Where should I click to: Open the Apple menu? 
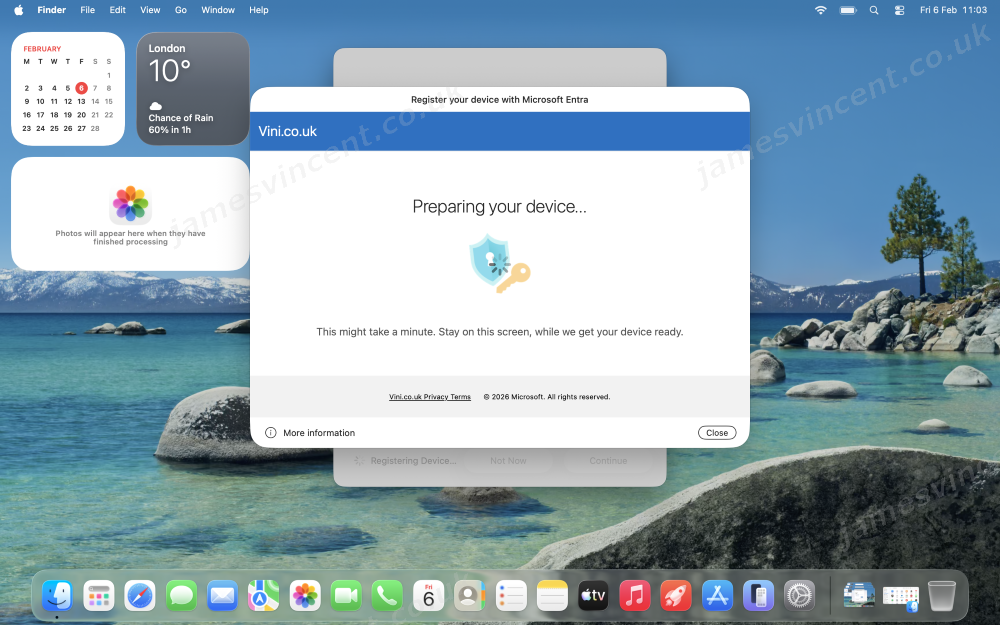tap(18, 10)
